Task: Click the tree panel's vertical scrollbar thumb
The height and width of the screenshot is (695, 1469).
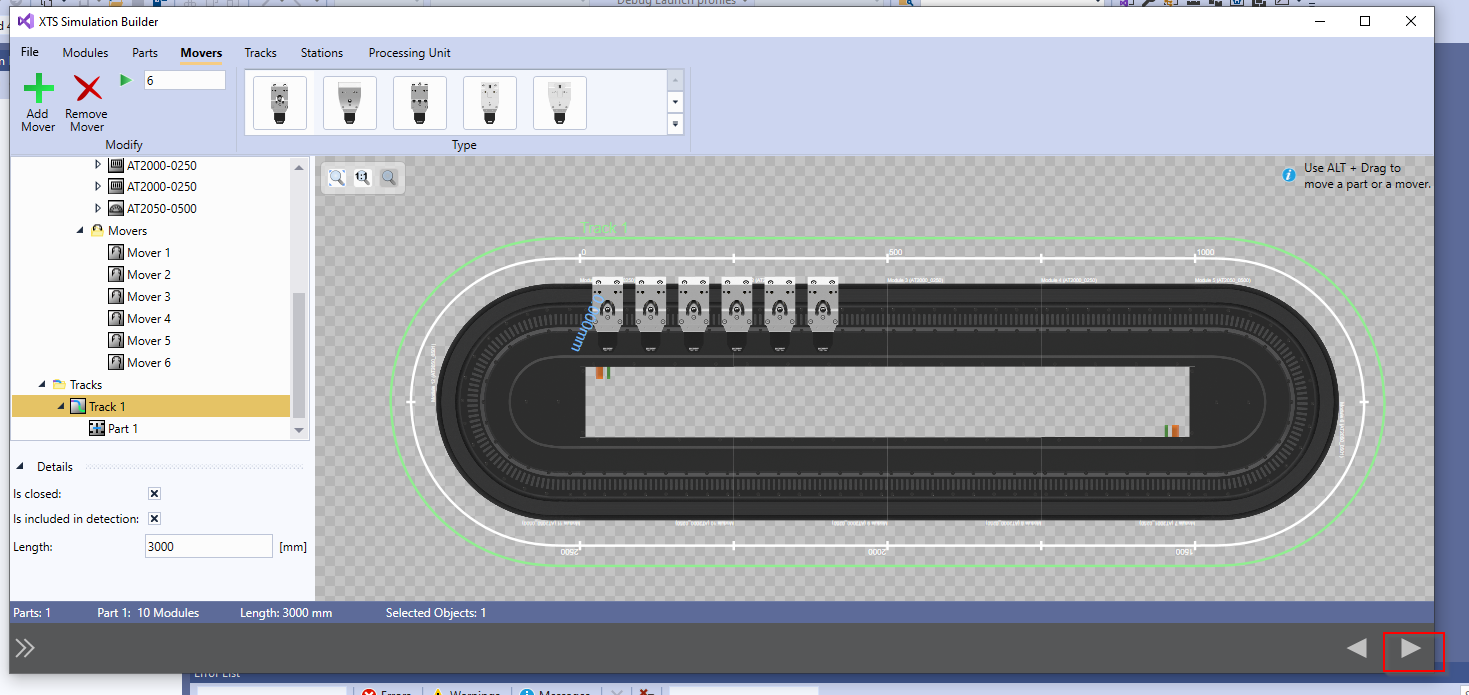Action: (299, 354)
